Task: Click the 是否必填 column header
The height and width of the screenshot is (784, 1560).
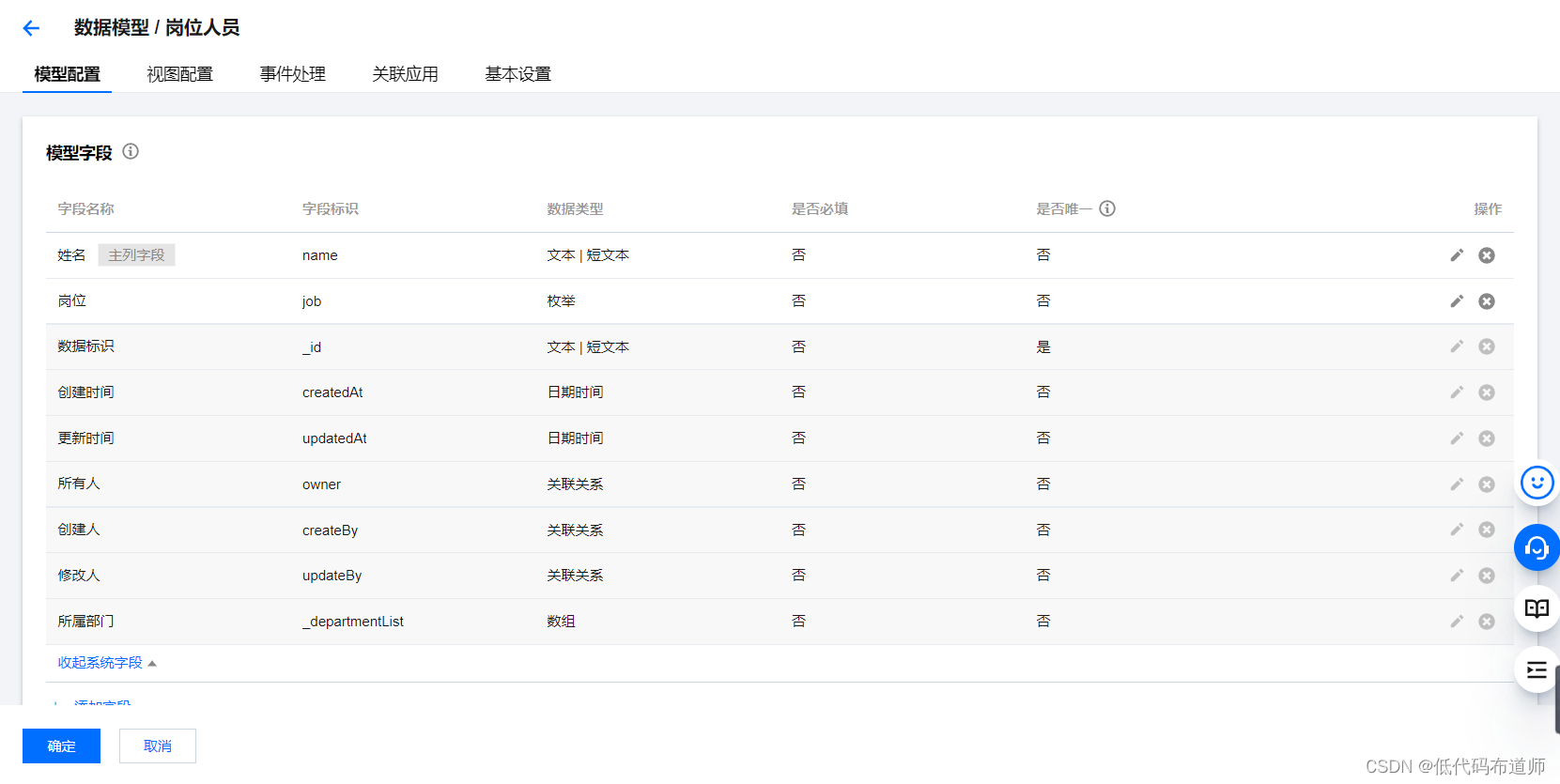Action: 820,208
